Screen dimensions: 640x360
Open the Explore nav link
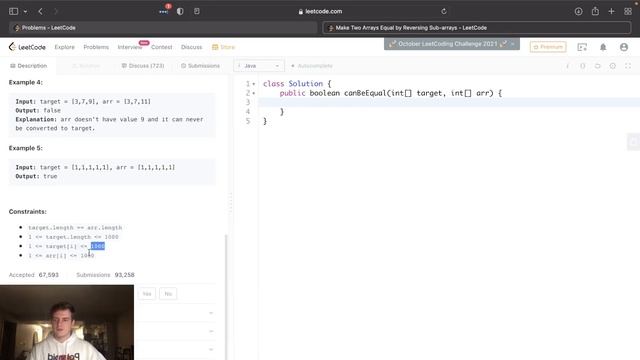(64, 47)
